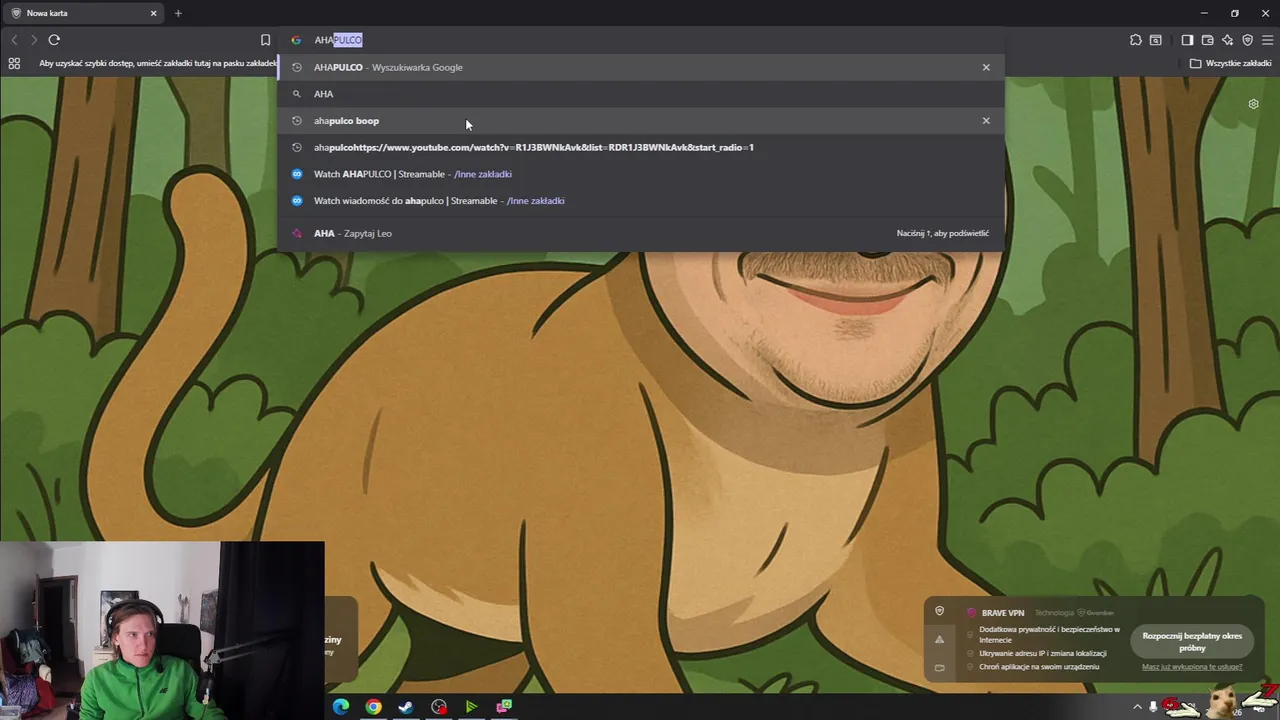Select the YouTube watch URL suggestion
1280x720 pixels.
(x=640, y=147)
